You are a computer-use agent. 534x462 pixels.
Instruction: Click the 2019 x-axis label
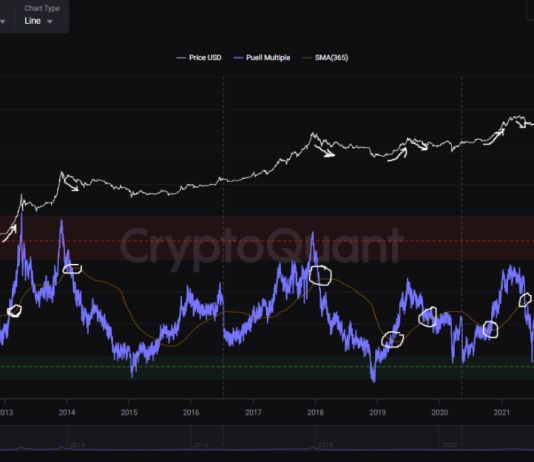coord(377,412)
